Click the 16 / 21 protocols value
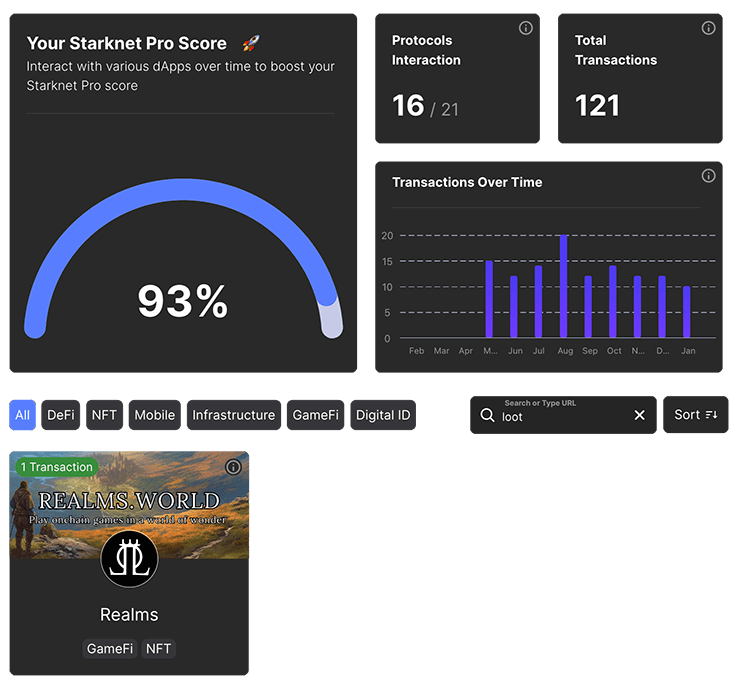This screenshot has width=740, height=685. (425, 106)
